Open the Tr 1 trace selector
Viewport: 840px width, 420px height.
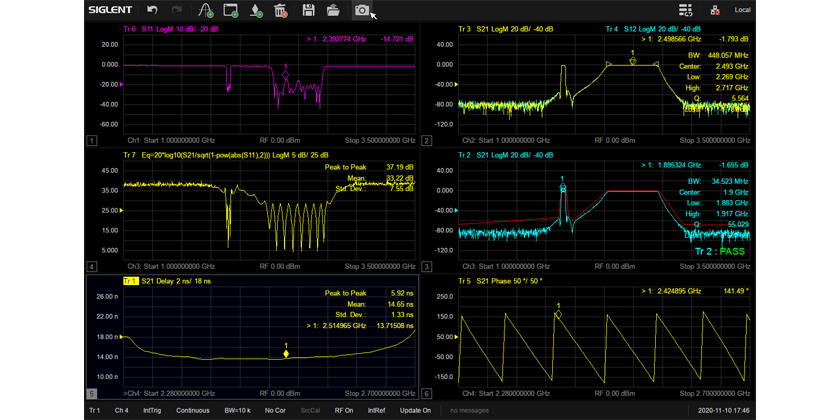94,410
